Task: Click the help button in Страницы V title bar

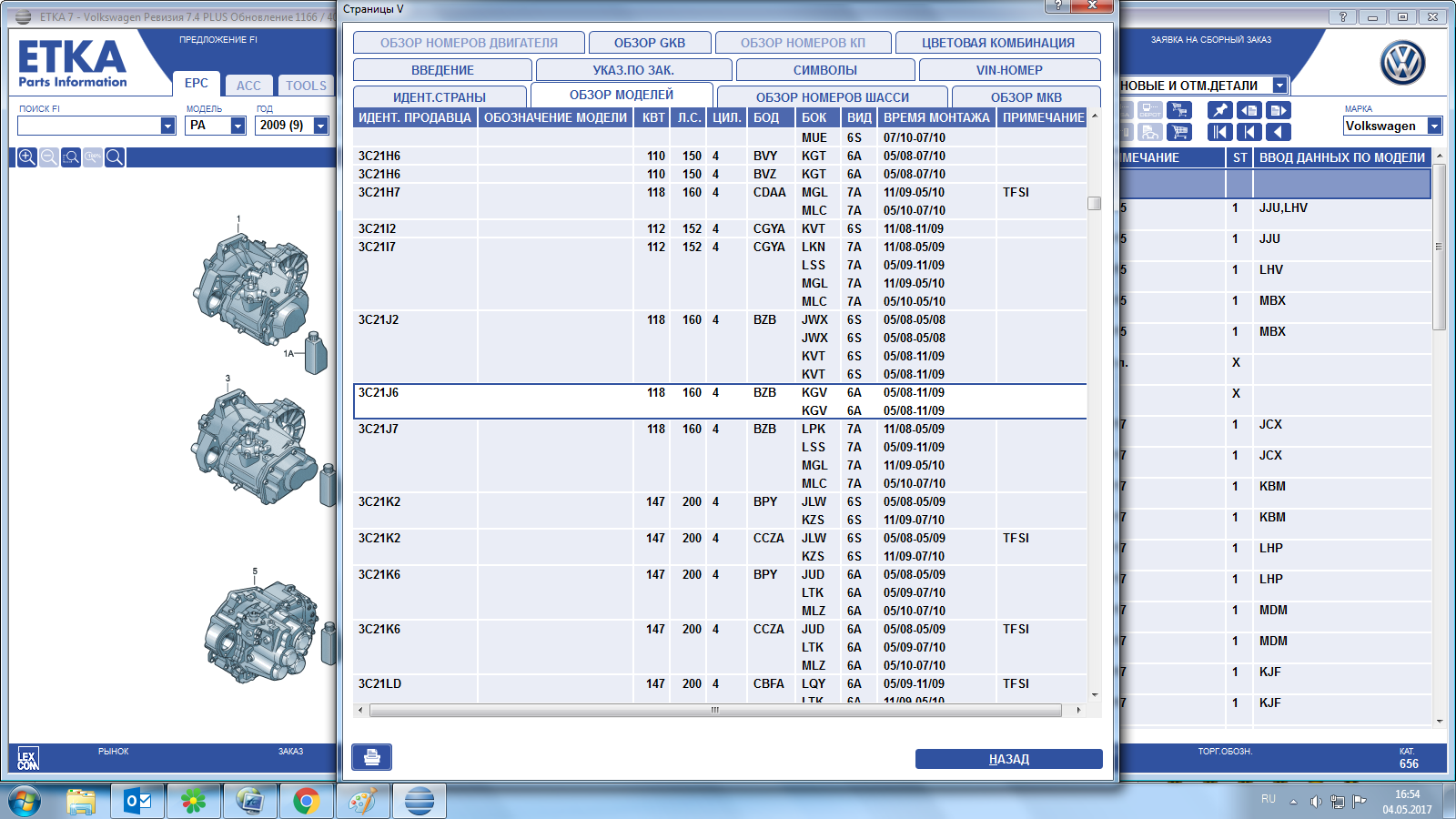Action: click(1057, 5)
